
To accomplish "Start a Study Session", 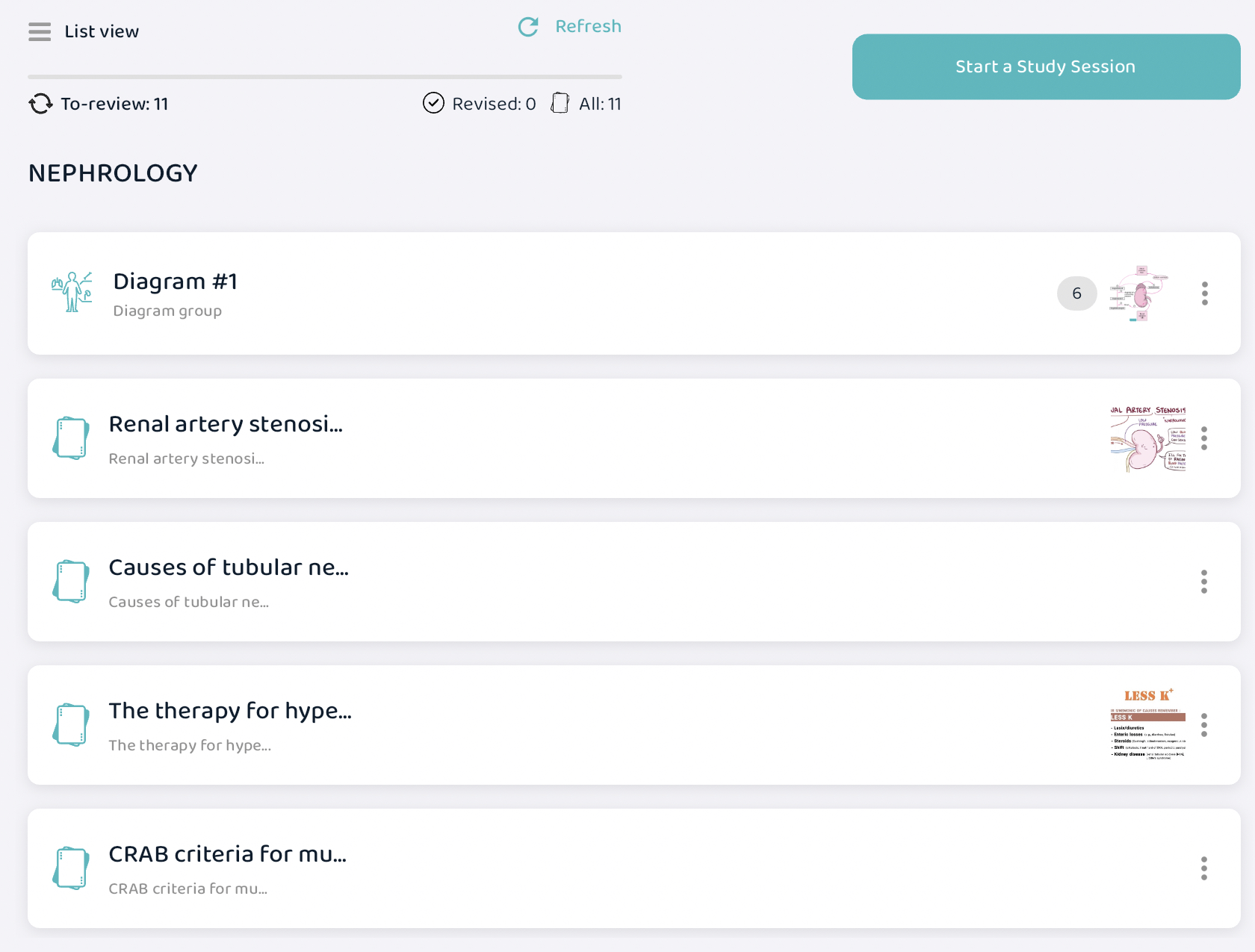I will point(1046,66).
